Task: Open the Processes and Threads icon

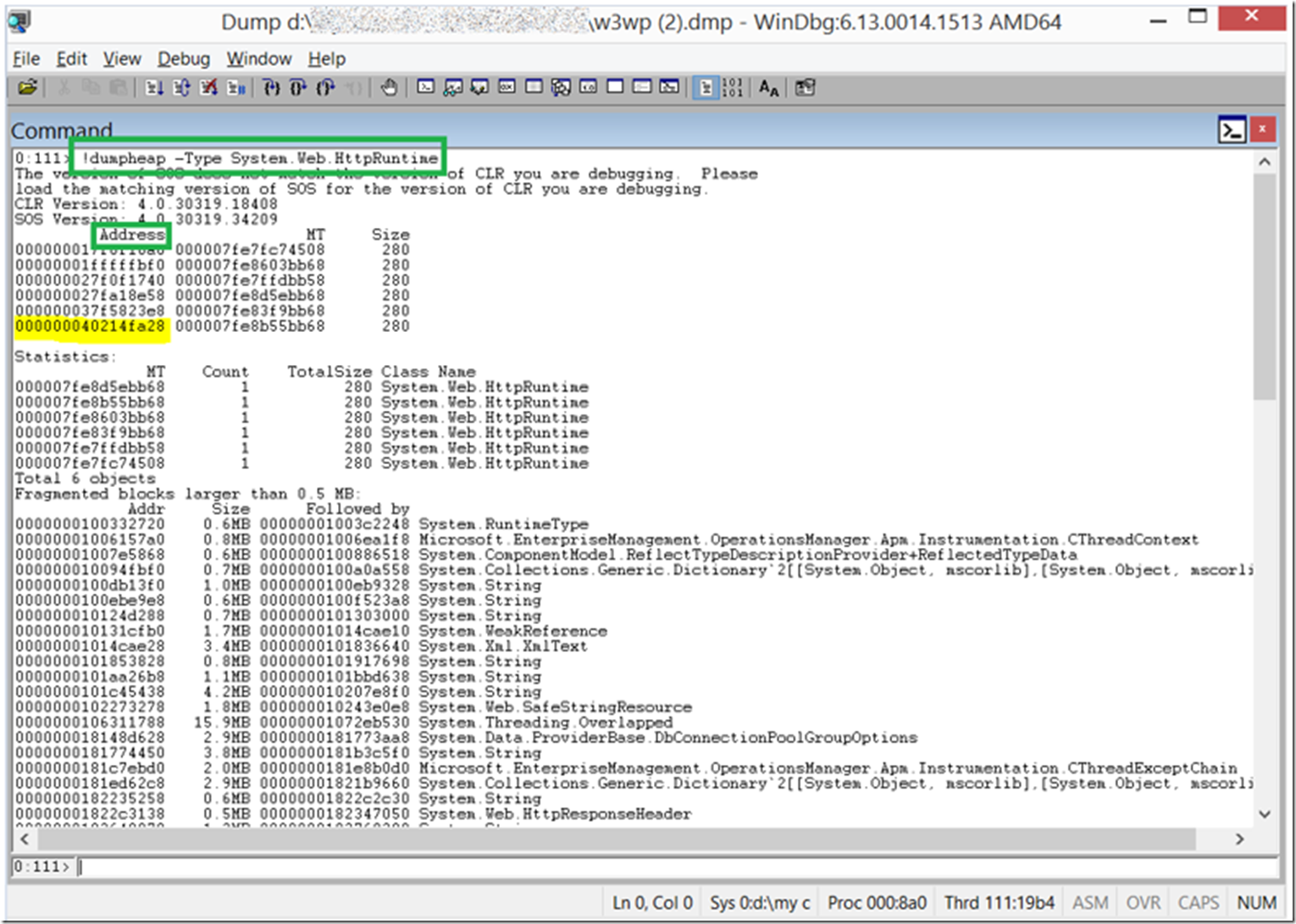Action: coord(642,87)
